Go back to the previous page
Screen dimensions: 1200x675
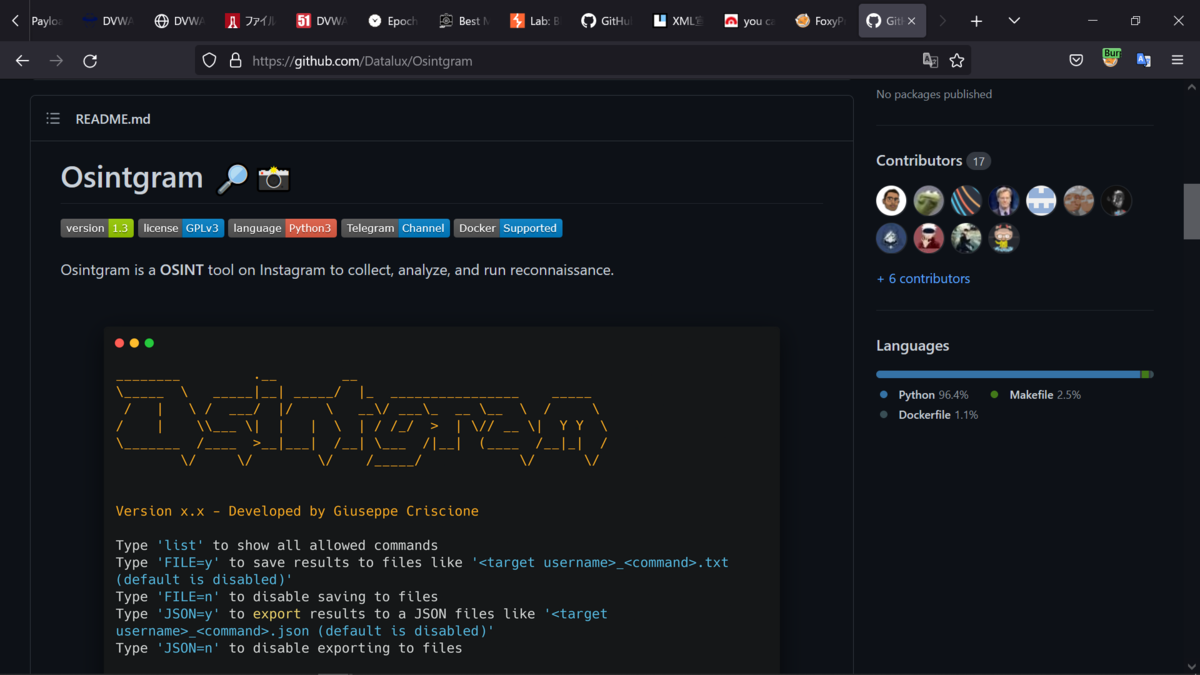tap(22, 61)
